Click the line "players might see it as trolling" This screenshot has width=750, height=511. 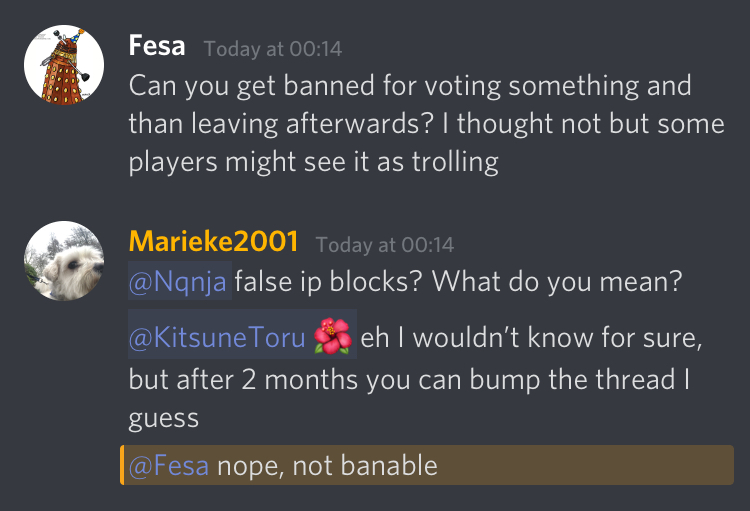314,162
